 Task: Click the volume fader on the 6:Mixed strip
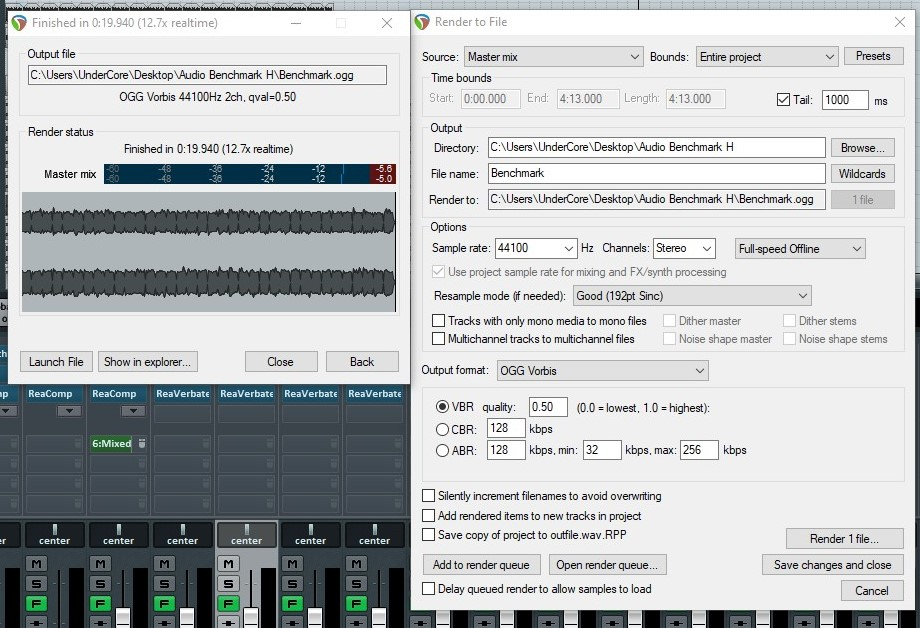(123, 617)
